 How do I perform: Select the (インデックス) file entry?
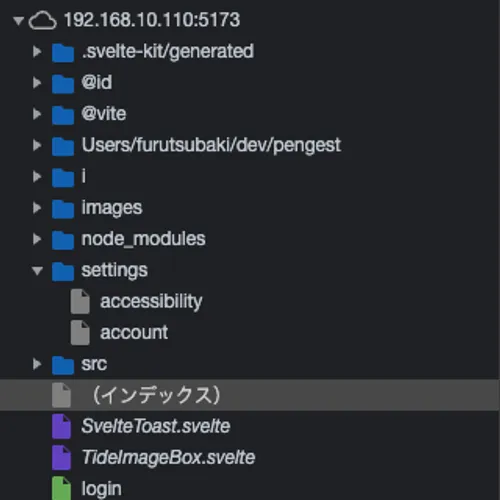[x=250, y=395]
